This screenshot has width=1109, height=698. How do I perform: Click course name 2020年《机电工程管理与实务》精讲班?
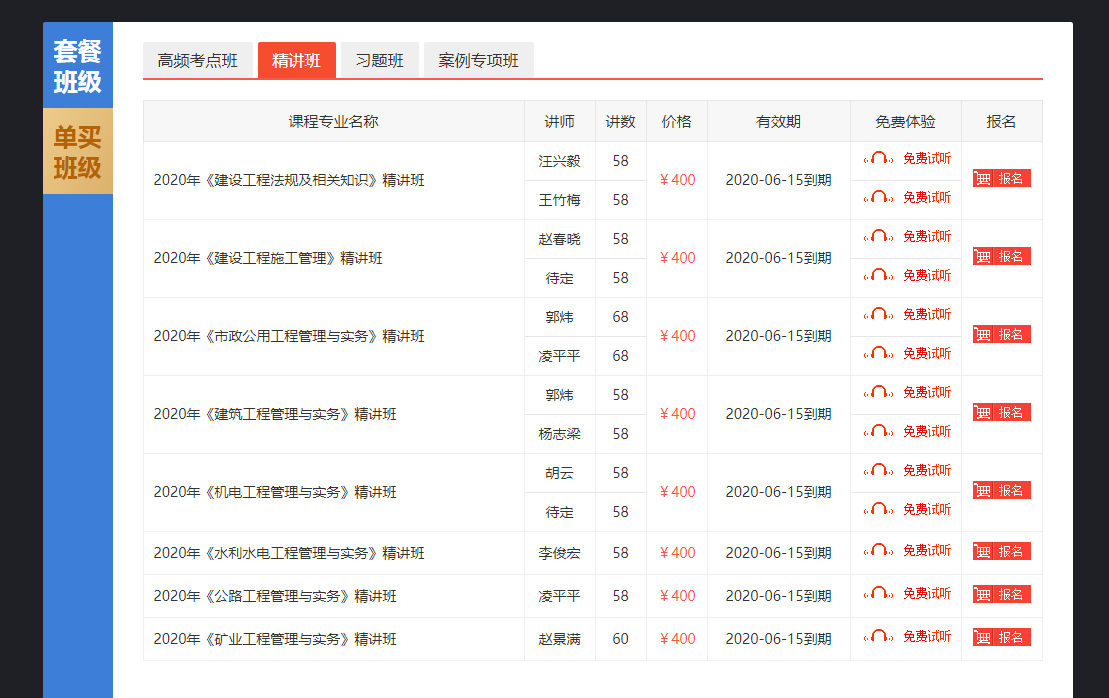tap(275, 491)
